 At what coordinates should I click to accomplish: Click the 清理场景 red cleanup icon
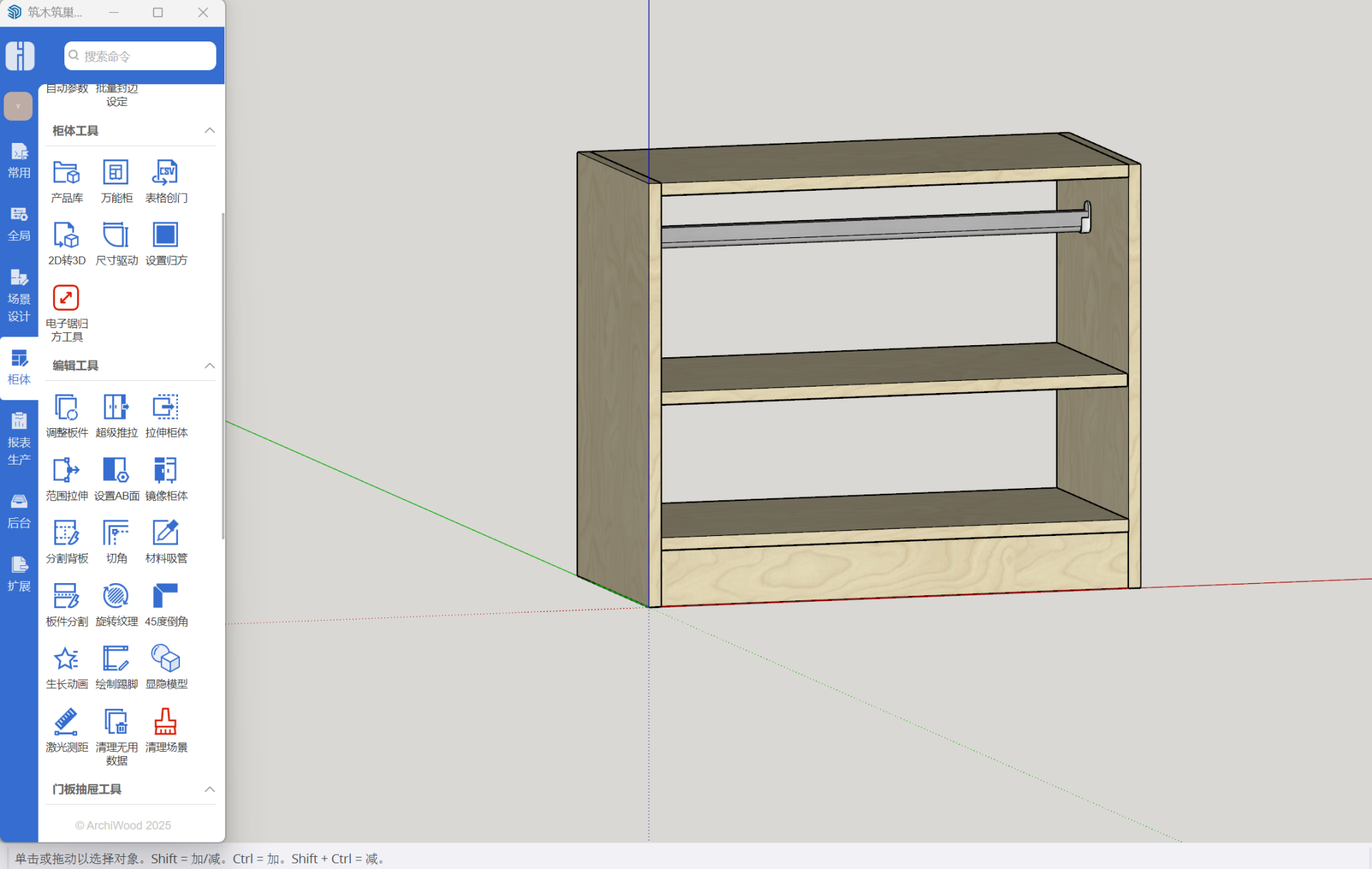[x=166, y=722]
